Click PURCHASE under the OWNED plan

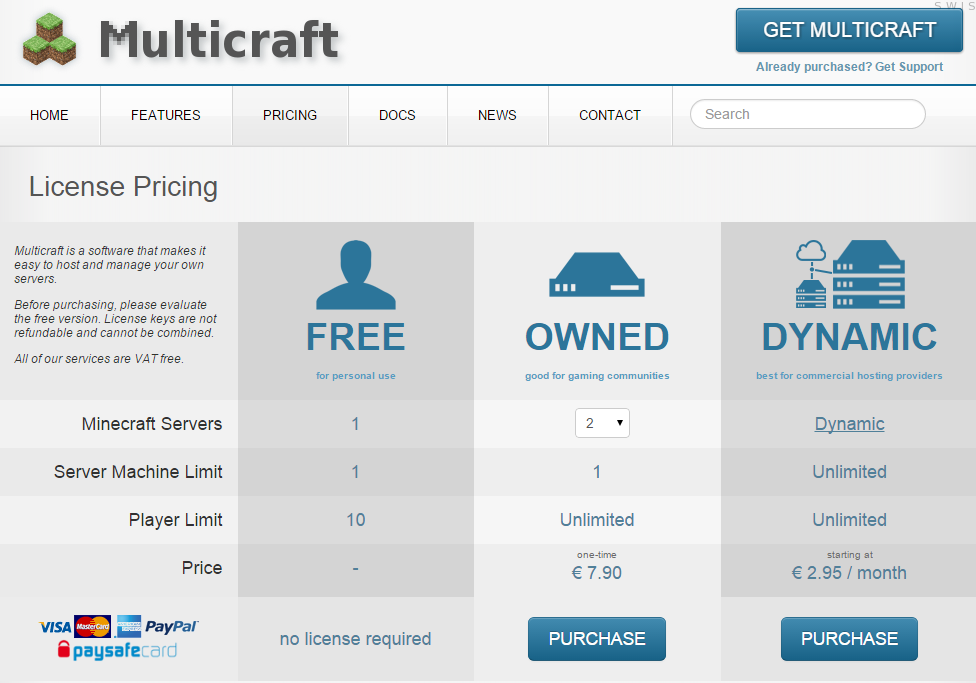(596, 638)
